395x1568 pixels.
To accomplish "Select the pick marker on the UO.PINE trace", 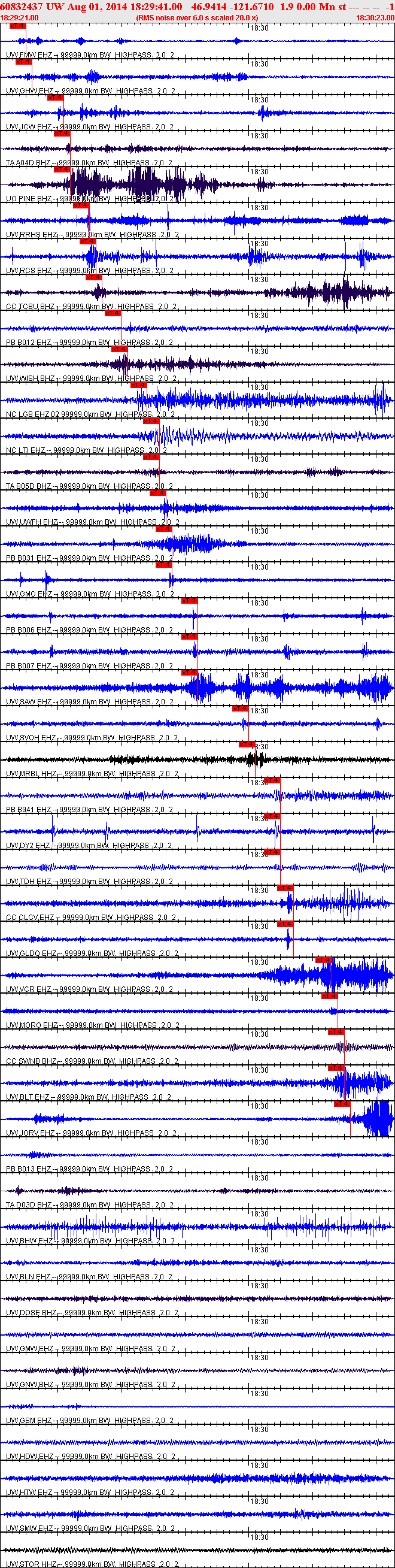I will pos(62,170).
